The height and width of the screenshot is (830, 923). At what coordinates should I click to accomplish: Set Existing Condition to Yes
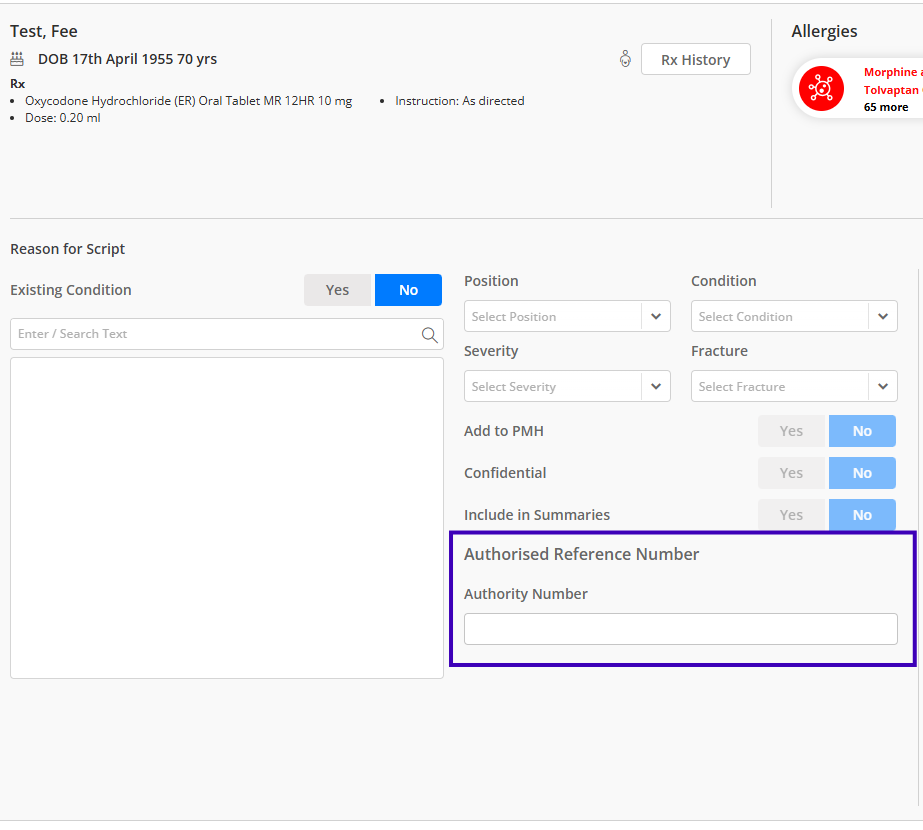pyautogui.click(x=337, y=290)
